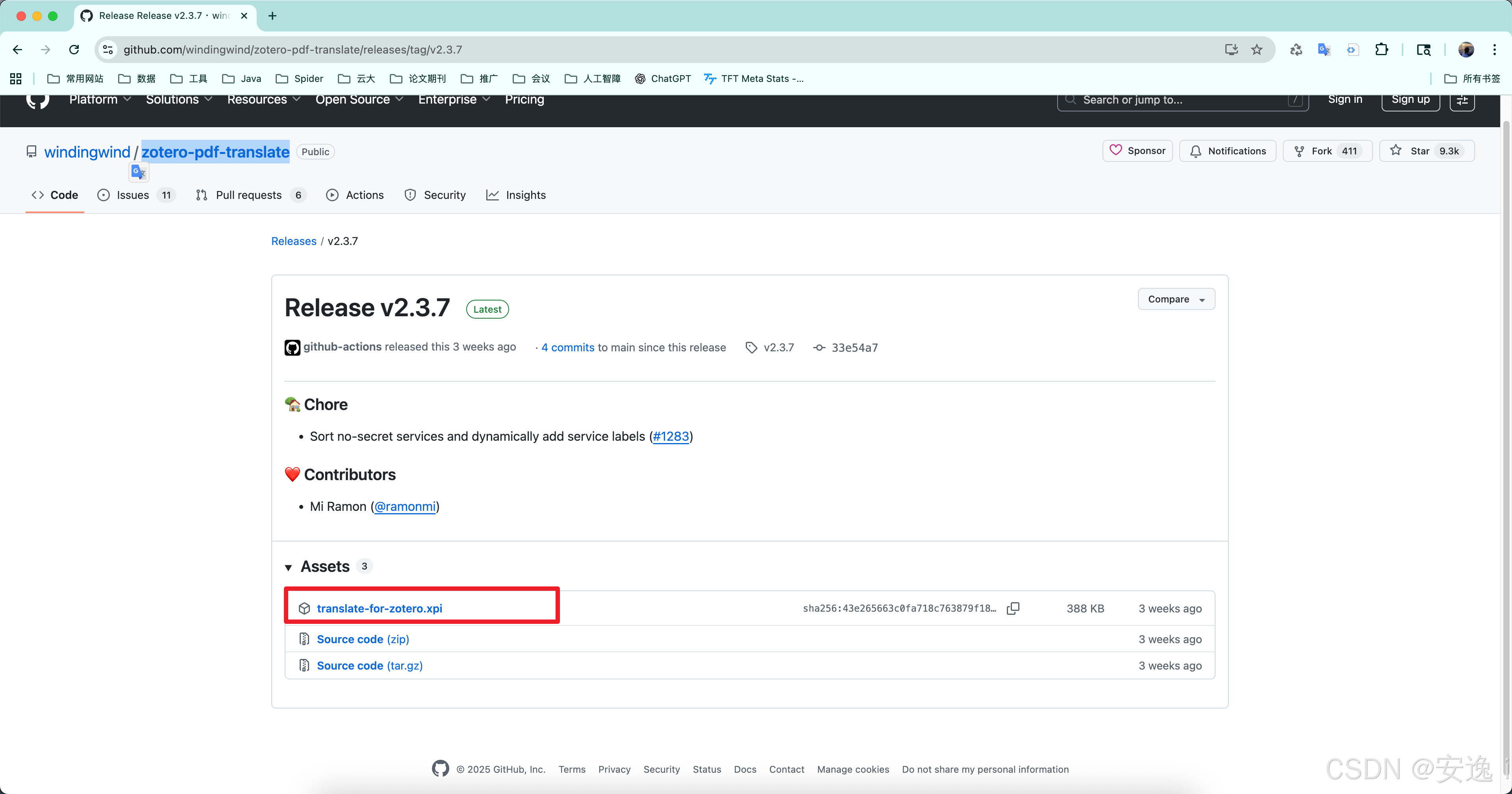Open the Code tab
This screenshot has width=1512, height=794.
pos(55,195)
